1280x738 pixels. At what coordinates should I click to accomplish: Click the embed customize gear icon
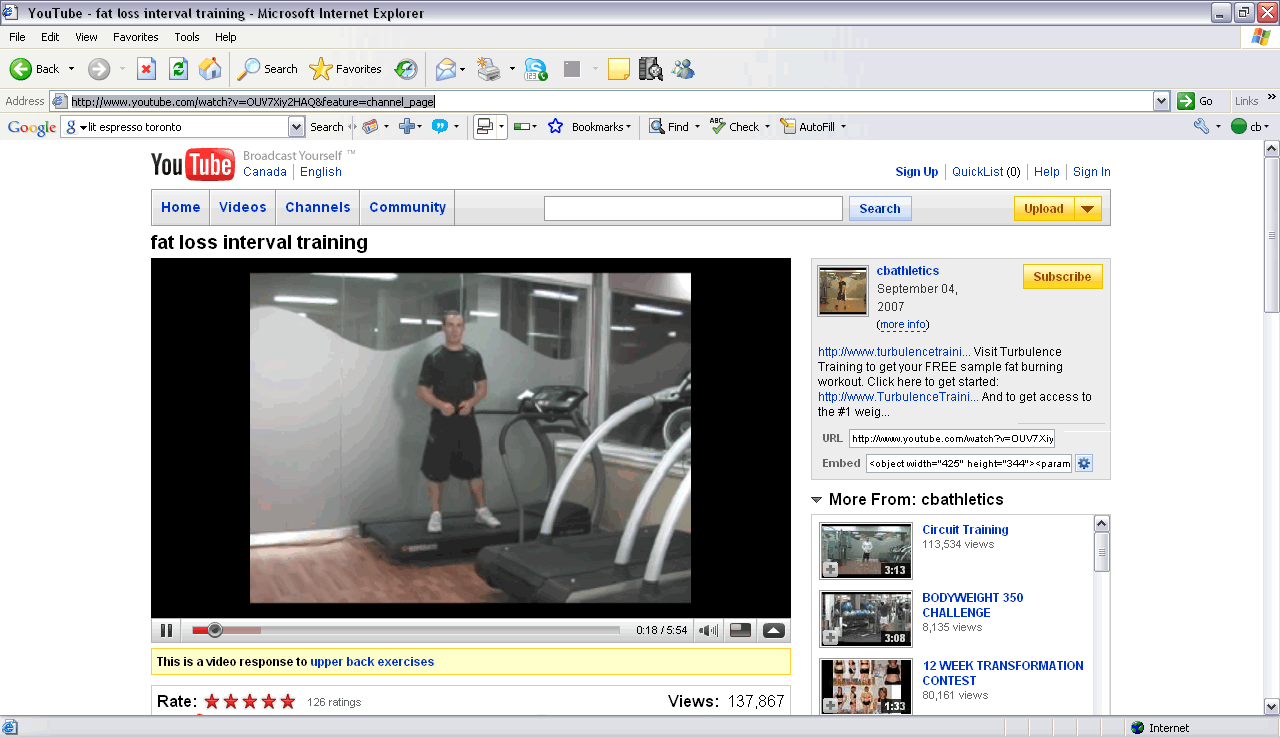[1084, 463]
